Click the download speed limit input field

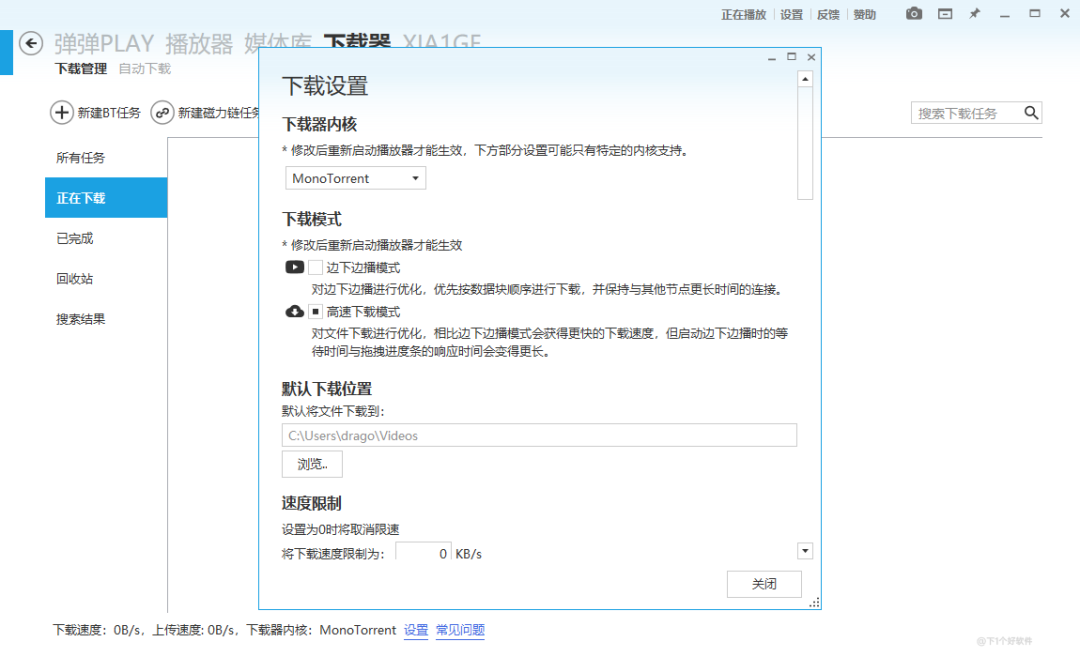coord(423,551)
